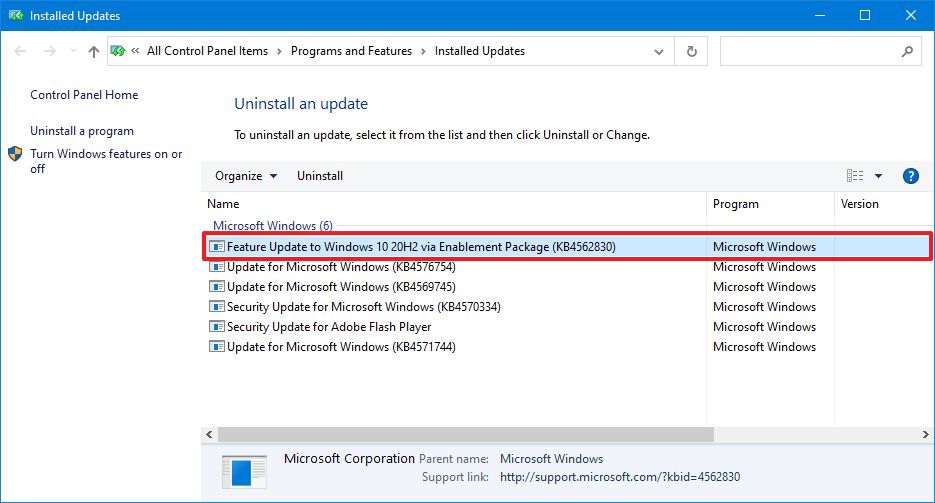Click the change view icon
Viewport: 935px width, 503px height.
855,176
